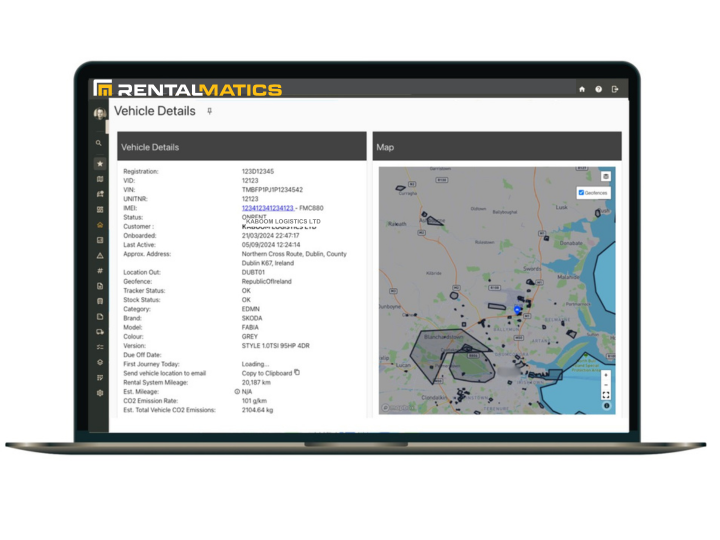Click the blue vehicle marker on map
Screen dimensions: 720x540
click(x=517, y=311)
